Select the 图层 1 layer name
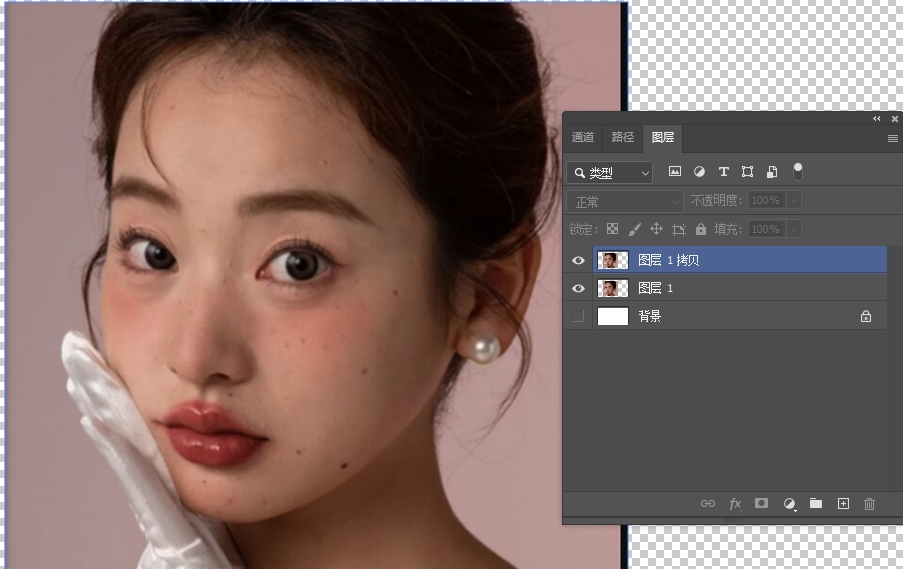Image resolution: width=903 pixels, height=569 pixels. click(x=655, y=288)
